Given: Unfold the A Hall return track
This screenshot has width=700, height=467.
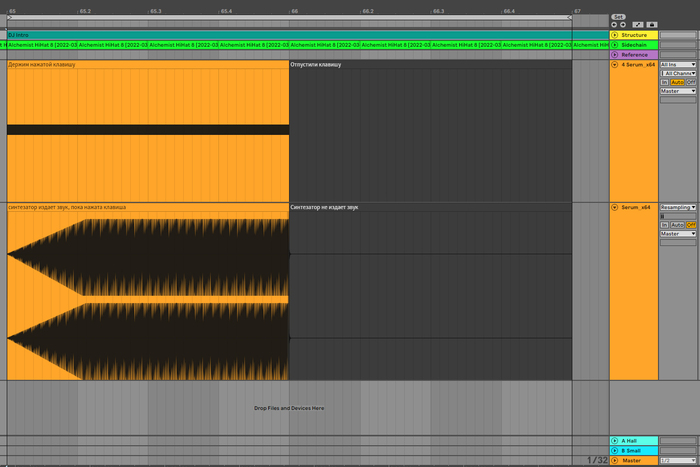Looking at the screenshot, I should 614,441.
